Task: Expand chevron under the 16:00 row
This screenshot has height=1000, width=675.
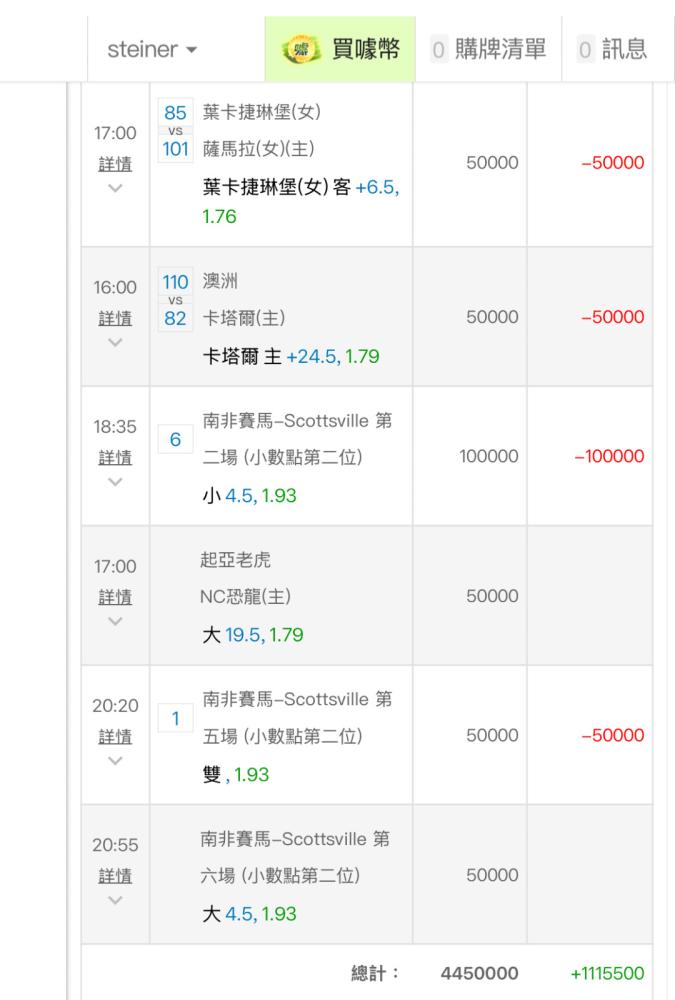Action: [115, 342]
